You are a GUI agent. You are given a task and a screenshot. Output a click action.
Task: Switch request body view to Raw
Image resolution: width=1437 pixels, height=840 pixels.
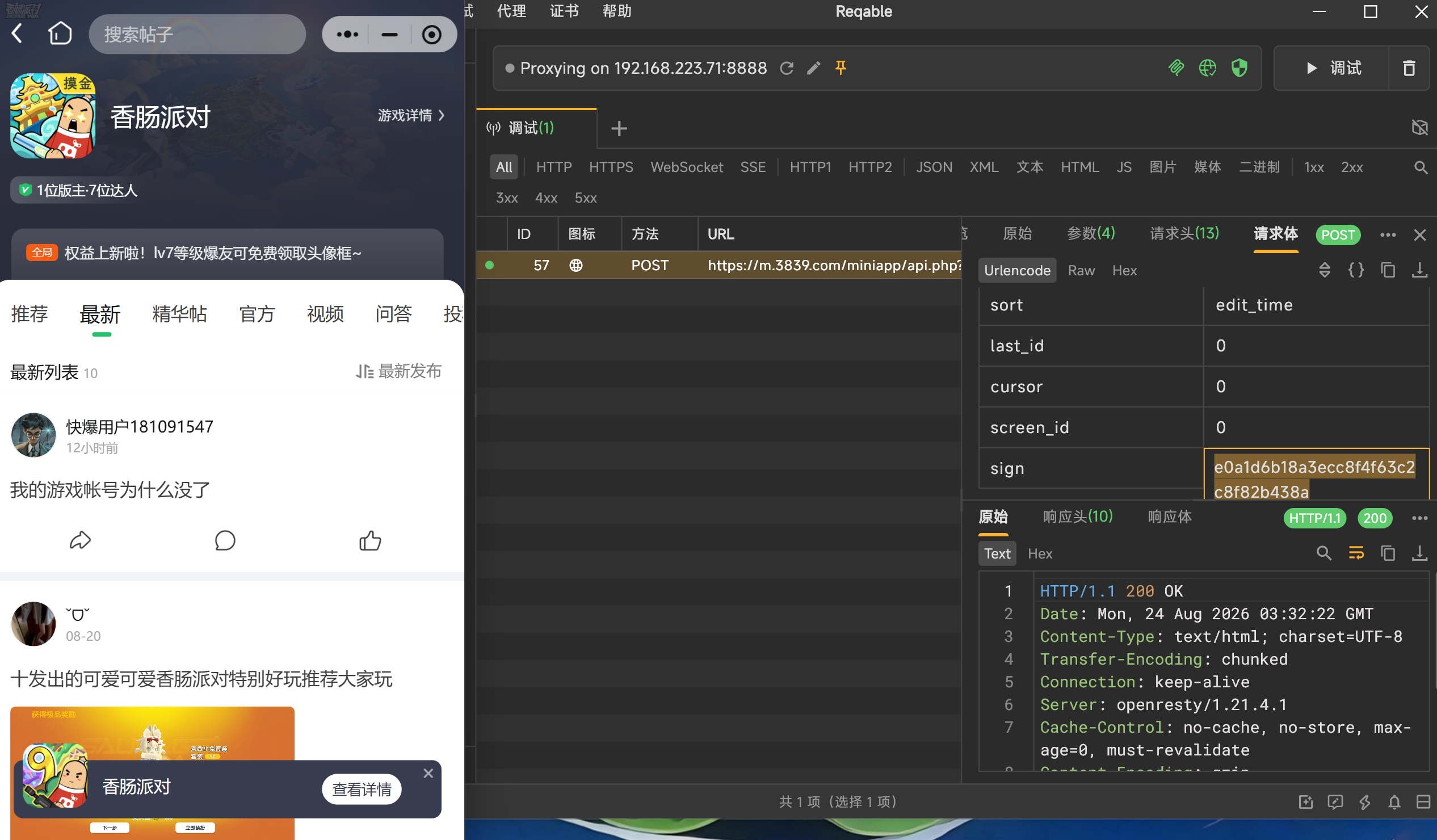pyautogui.click(x=1081, y=270)
